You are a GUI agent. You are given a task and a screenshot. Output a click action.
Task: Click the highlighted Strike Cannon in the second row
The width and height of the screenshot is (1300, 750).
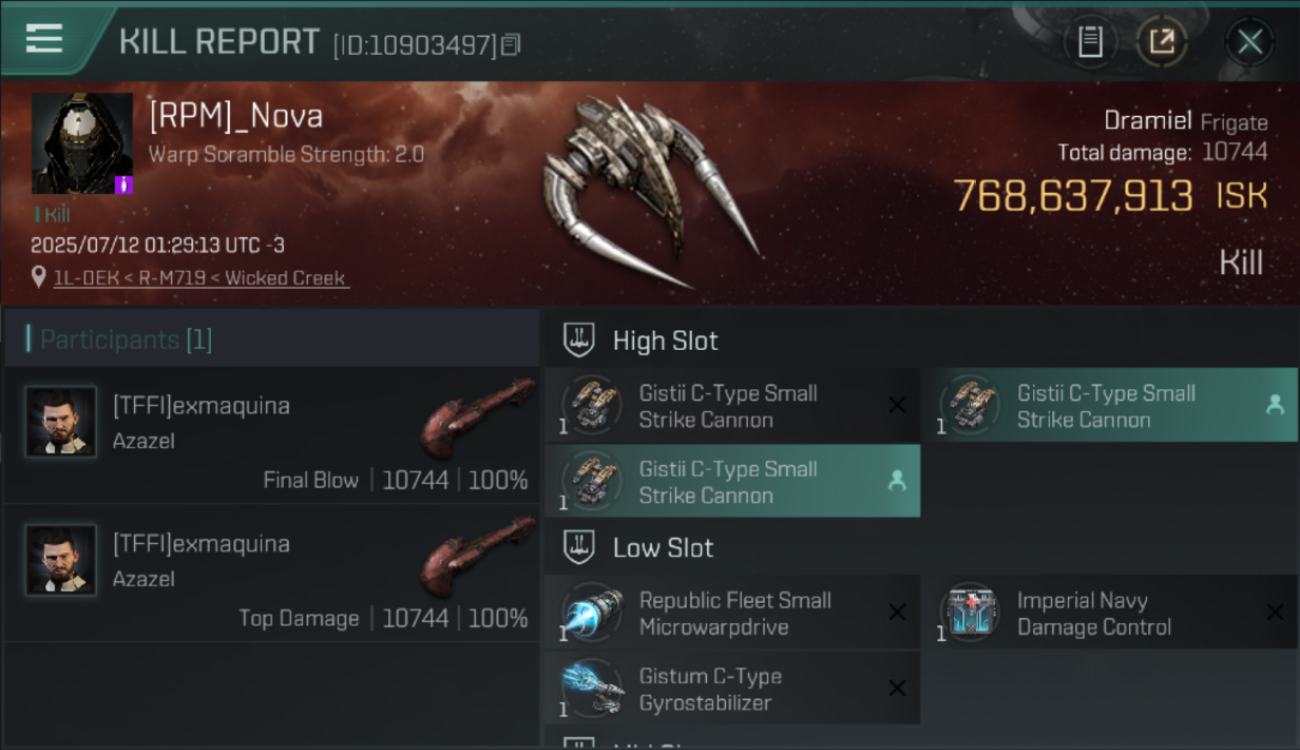[x=732, y=481]
